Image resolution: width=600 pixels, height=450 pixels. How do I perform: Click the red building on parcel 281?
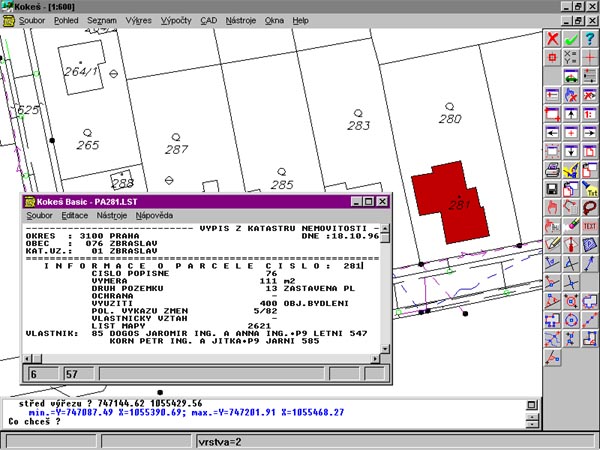point(447,193)
